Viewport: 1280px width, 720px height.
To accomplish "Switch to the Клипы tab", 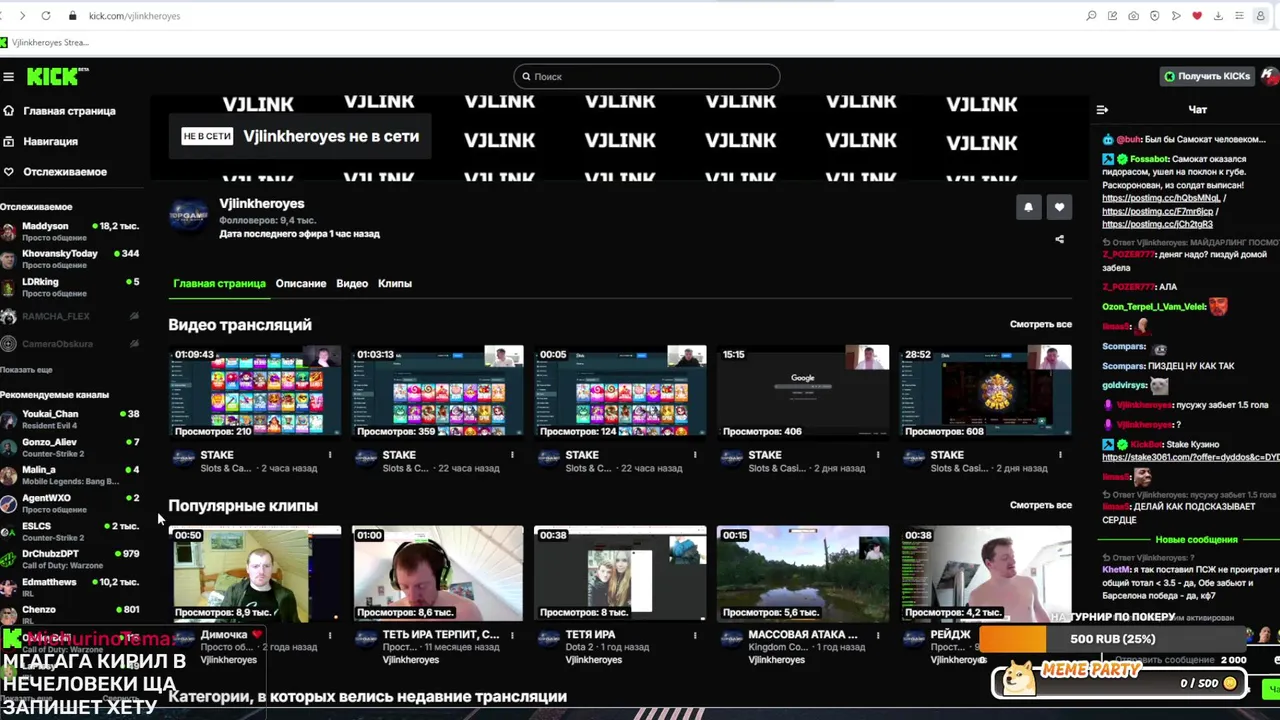I will 395,283.
